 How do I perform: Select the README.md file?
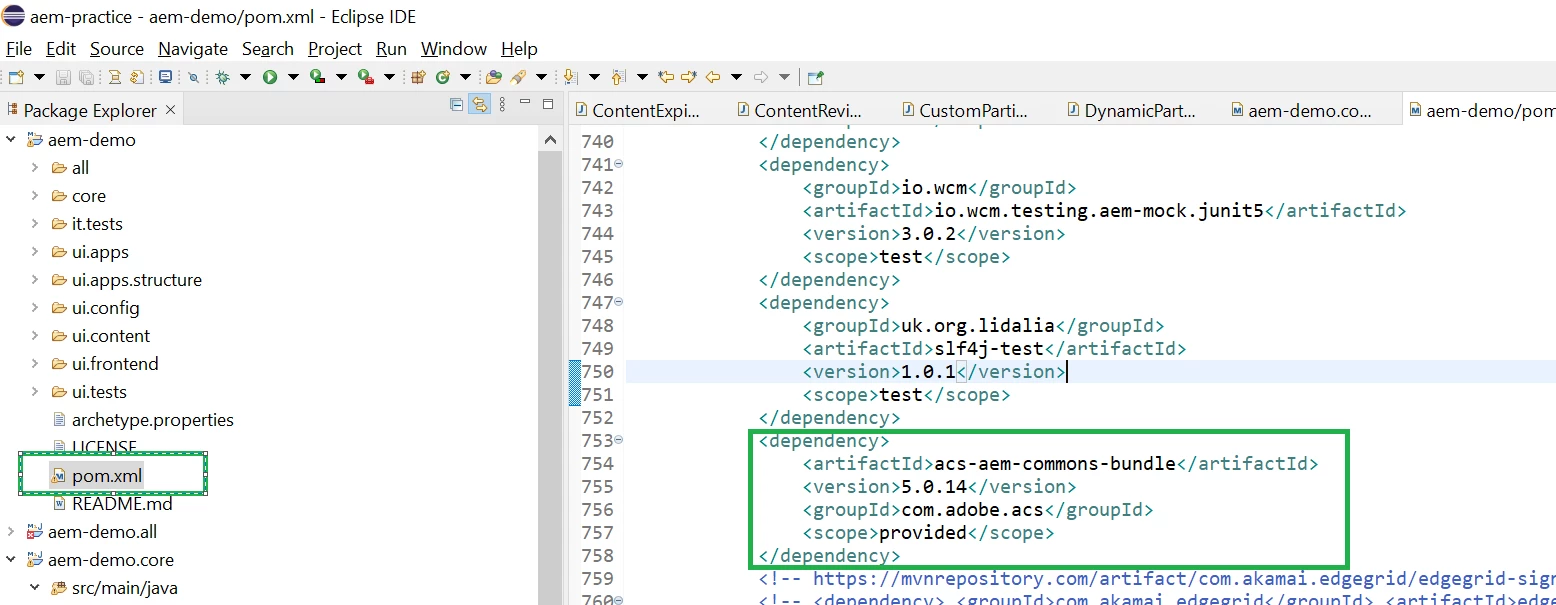click(x=122, y=504)
